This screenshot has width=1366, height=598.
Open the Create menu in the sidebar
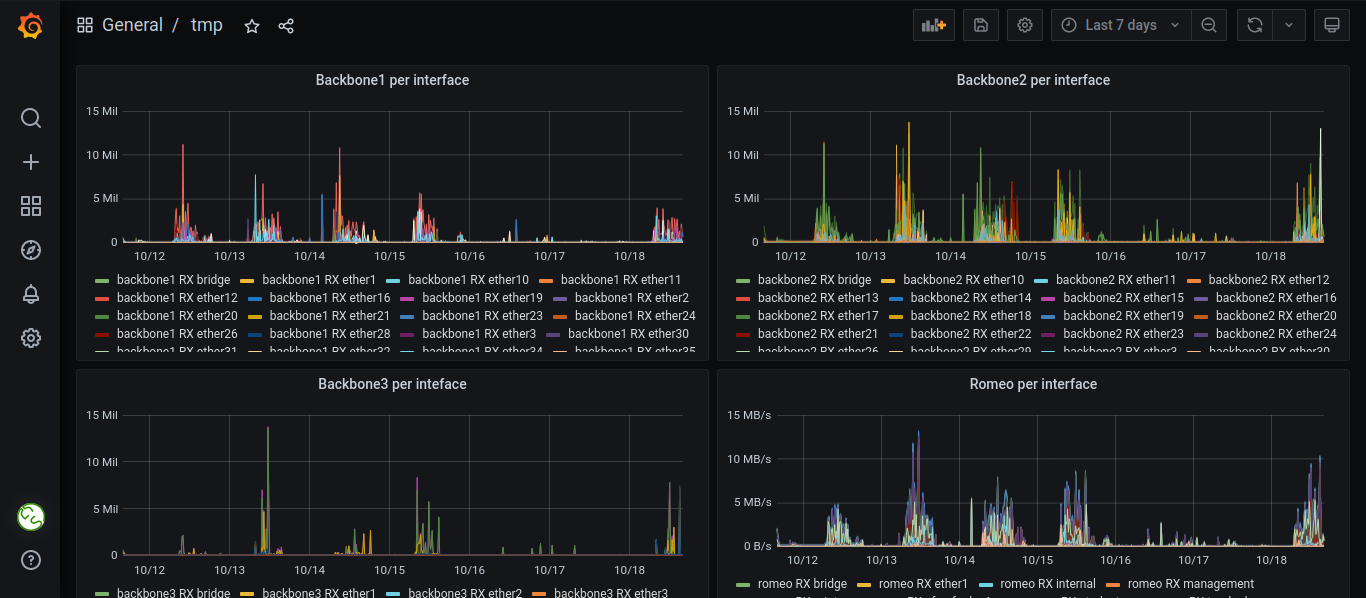30,161
